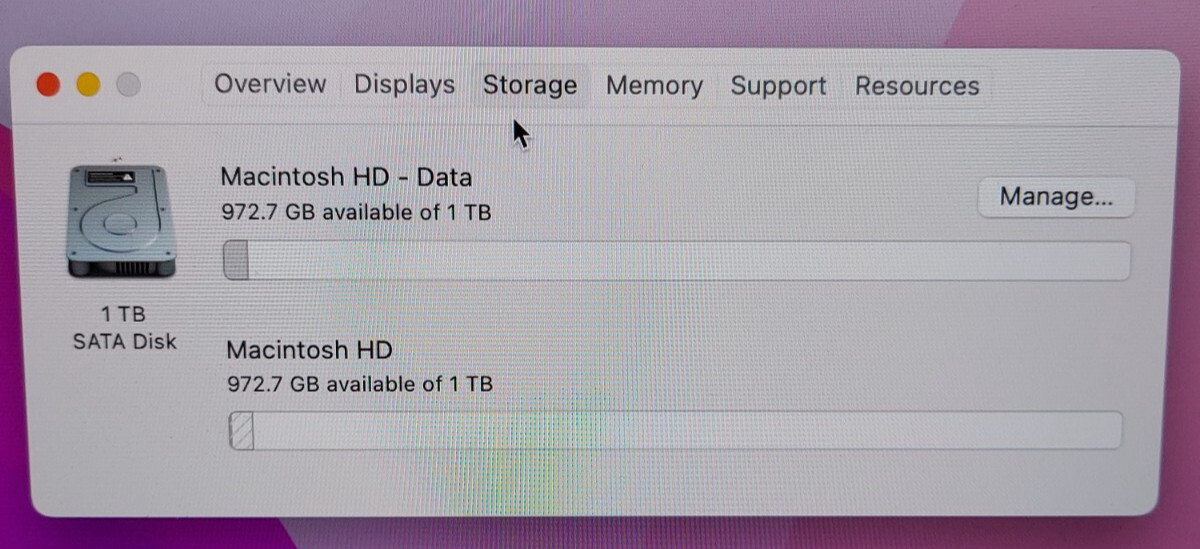The height and width of the screenshot is (549, 1200).
Task: Open the Support tab
Action: tap(778, 86)
